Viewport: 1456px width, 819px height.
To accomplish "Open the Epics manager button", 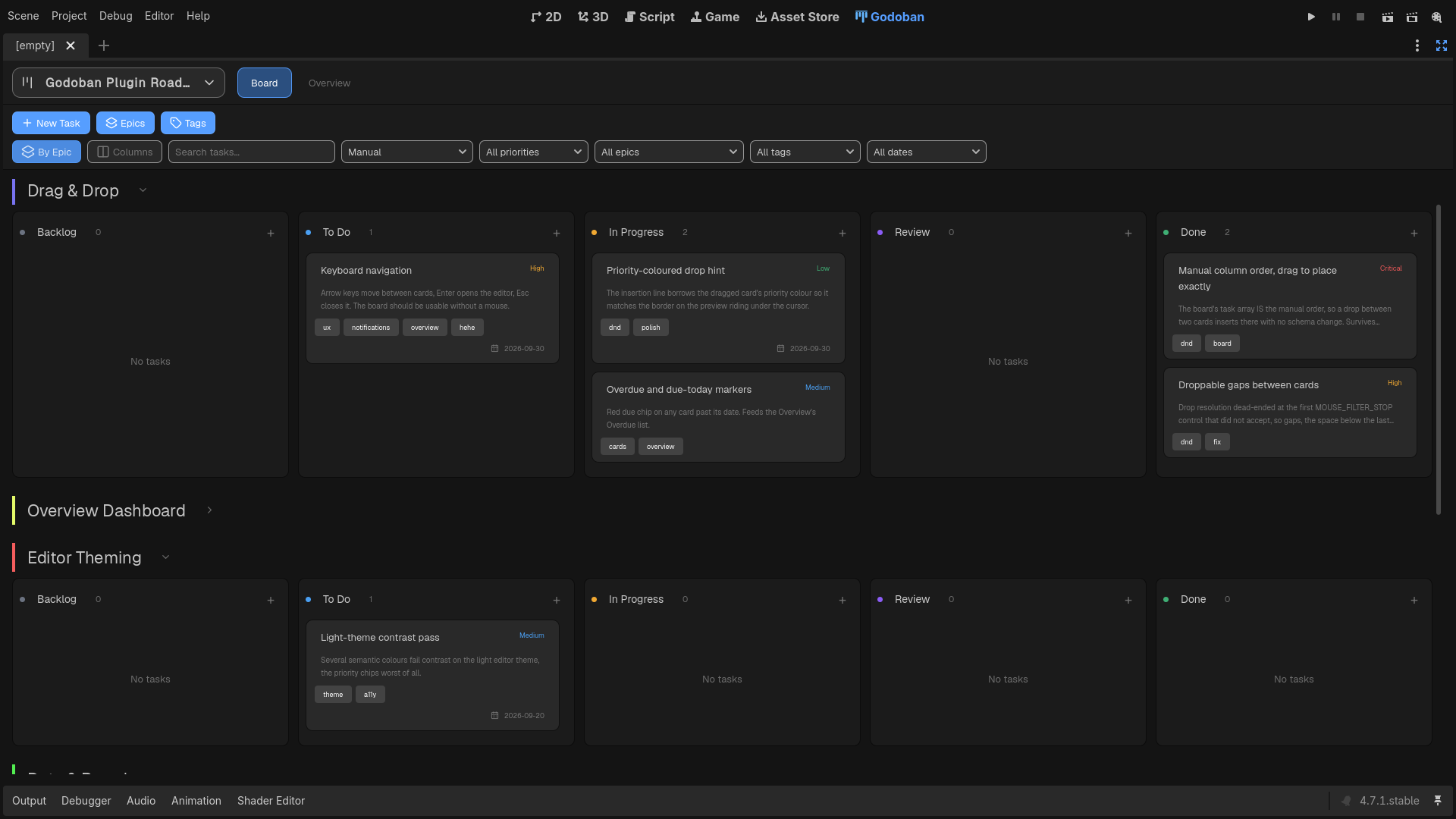I will [125, 123].
